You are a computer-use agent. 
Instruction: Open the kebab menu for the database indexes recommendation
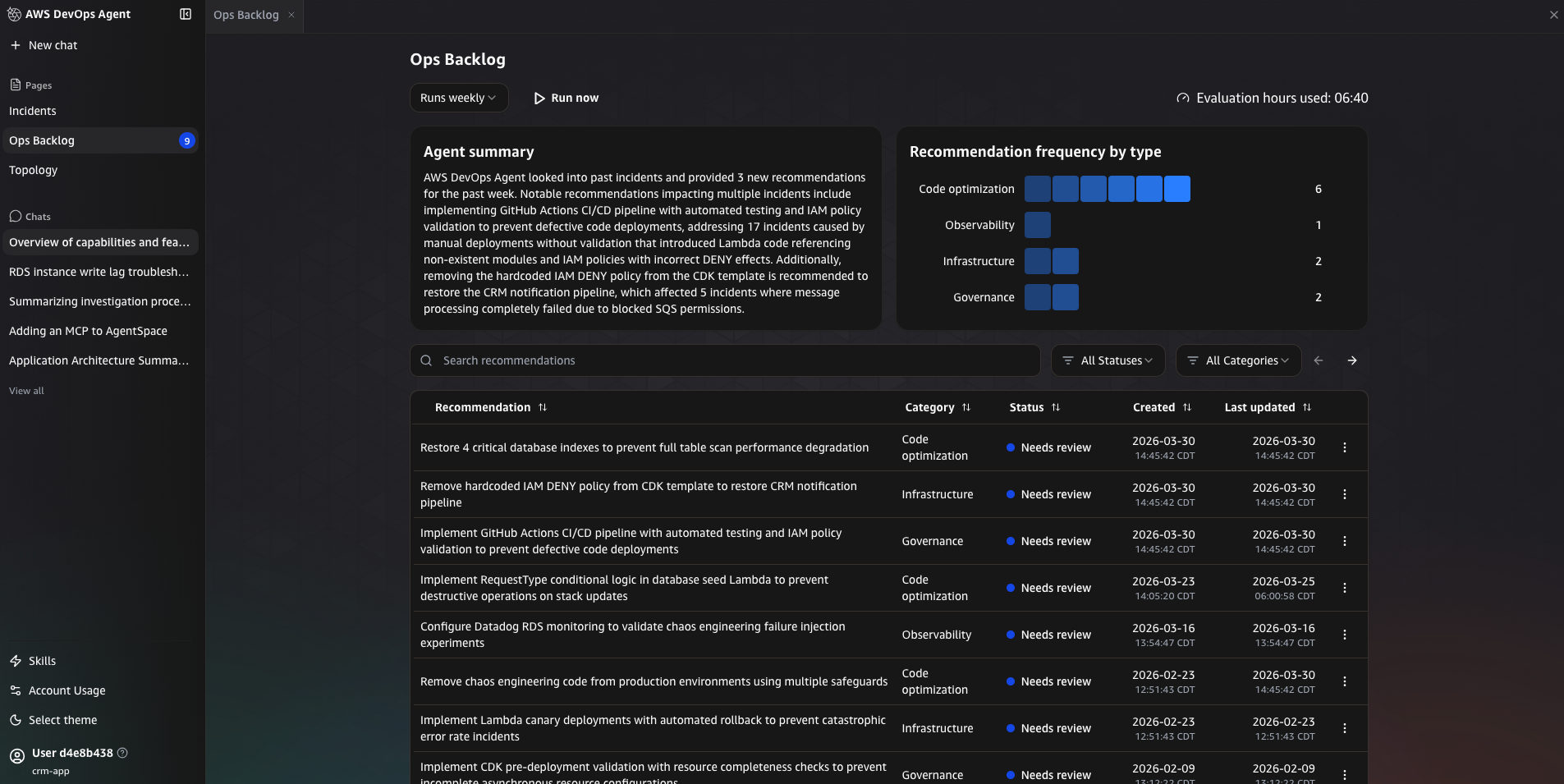click(1345, 447)
